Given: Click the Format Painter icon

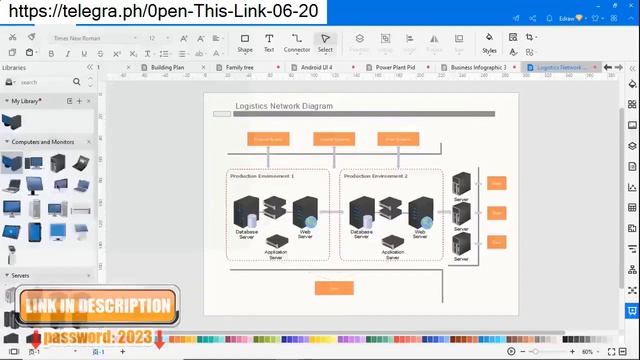Looking at the screenshot, I should [31, 37].
